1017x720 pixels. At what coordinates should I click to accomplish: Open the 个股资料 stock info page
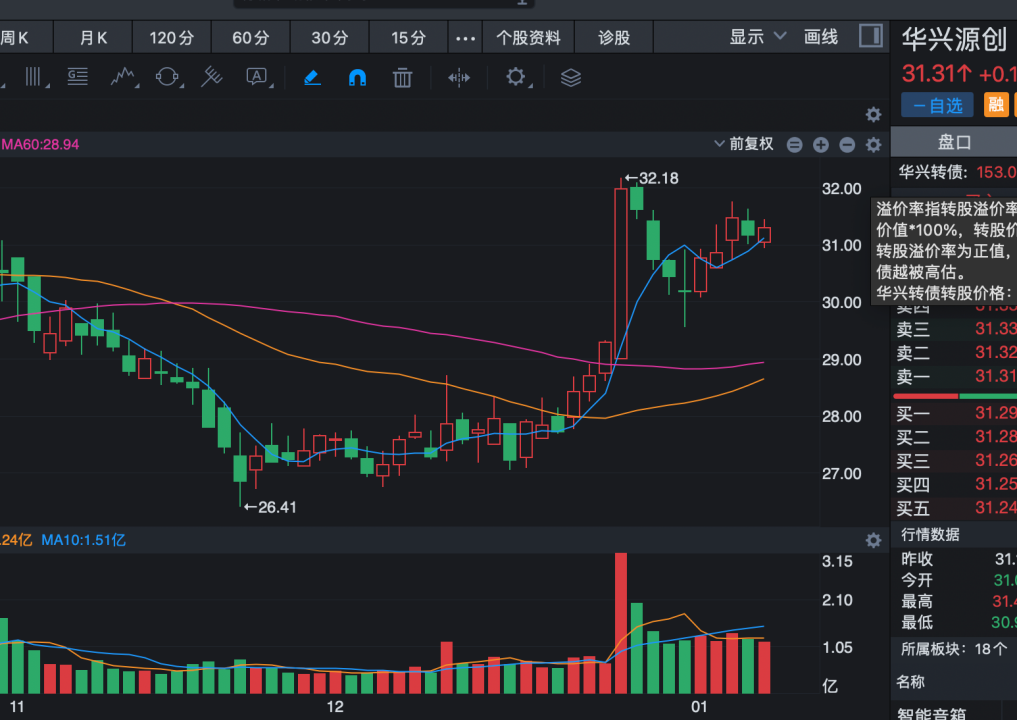point(528,38)
